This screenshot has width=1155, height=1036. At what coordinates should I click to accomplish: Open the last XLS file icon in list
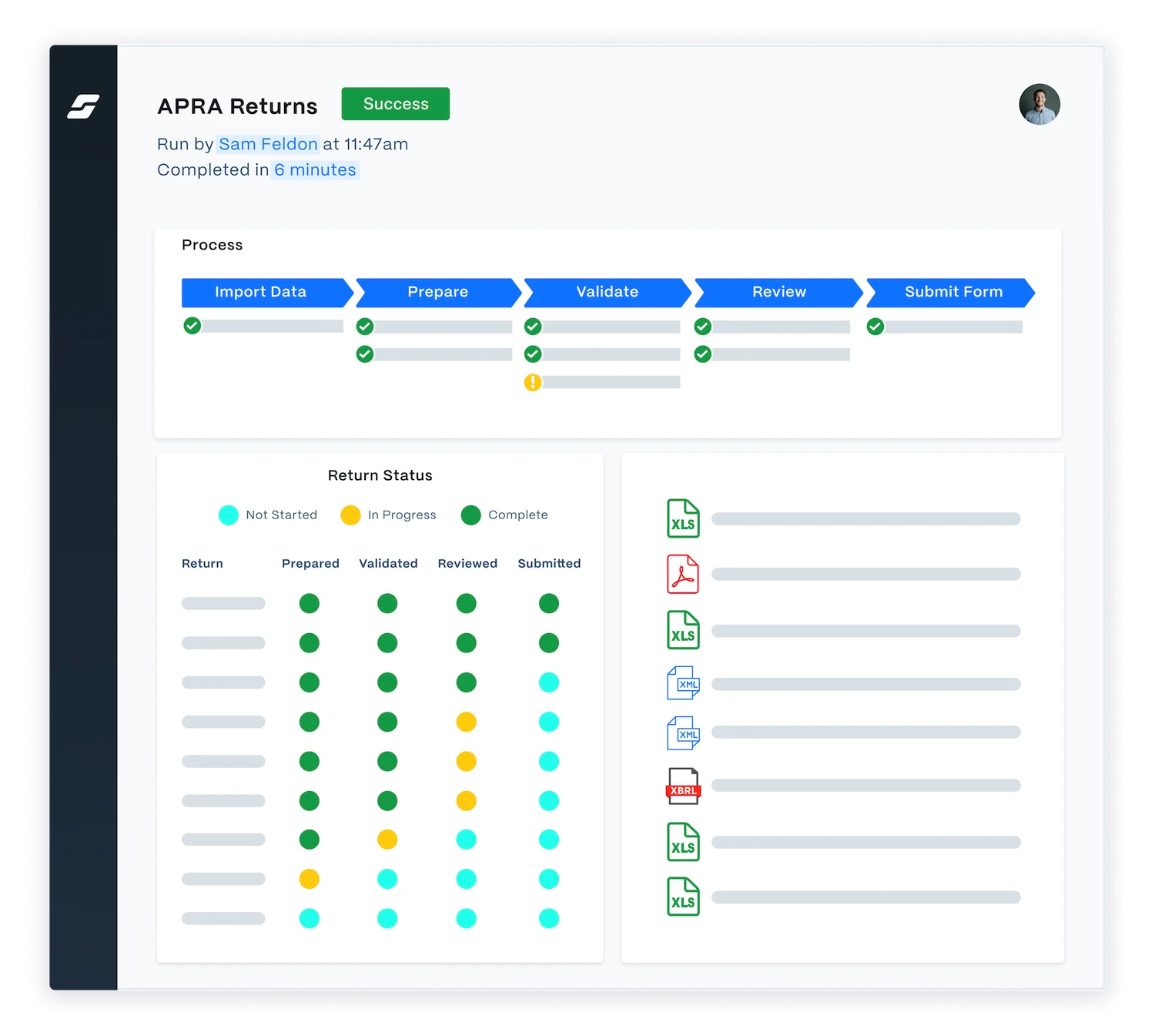(683, 897)
